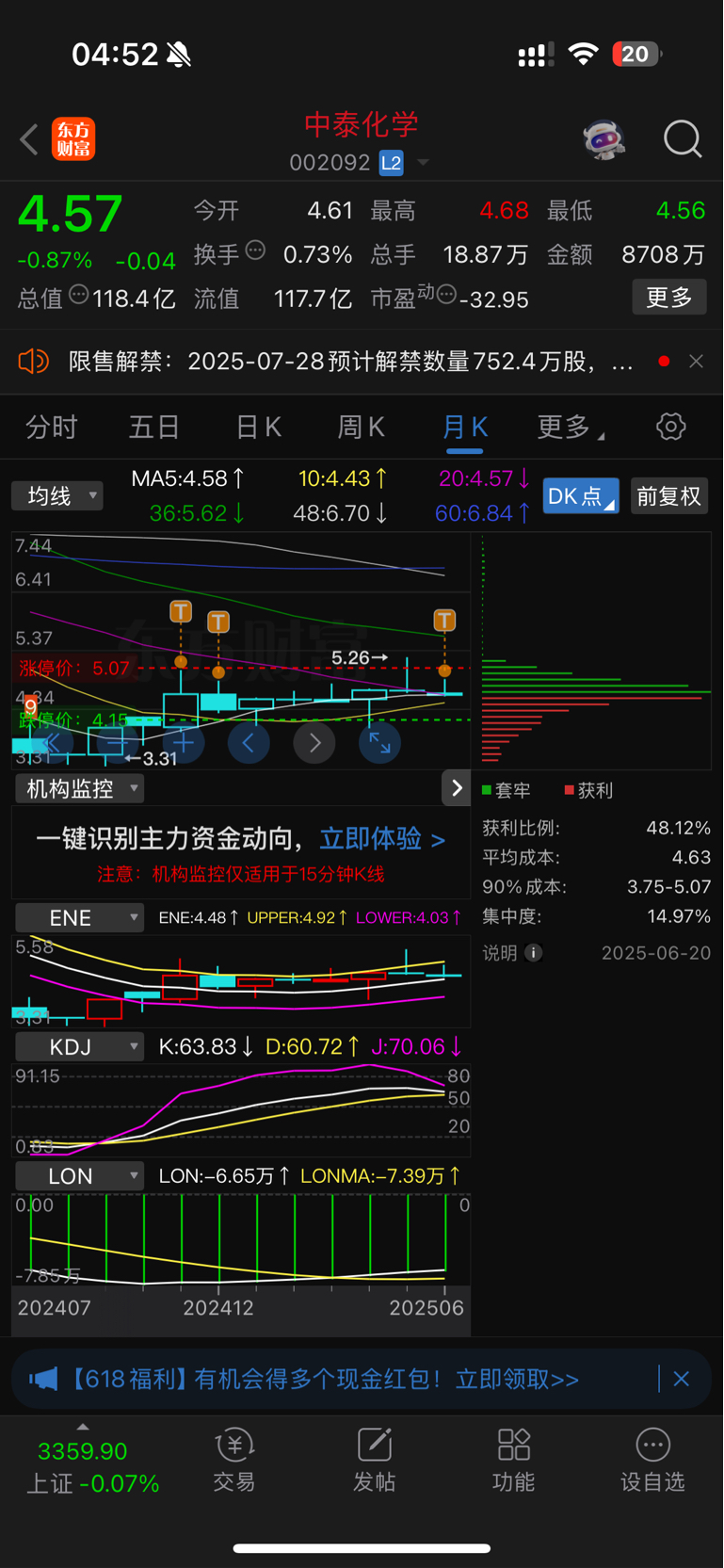Open the 更多 chart period dropdown
Viewport: 724px width, 1568px height.
coord(571,428)
